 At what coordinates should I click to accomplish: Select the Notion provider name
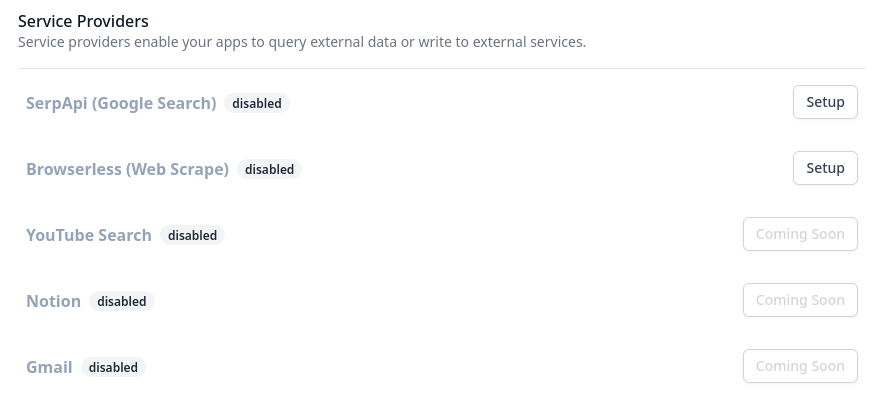tap(53, 301)
